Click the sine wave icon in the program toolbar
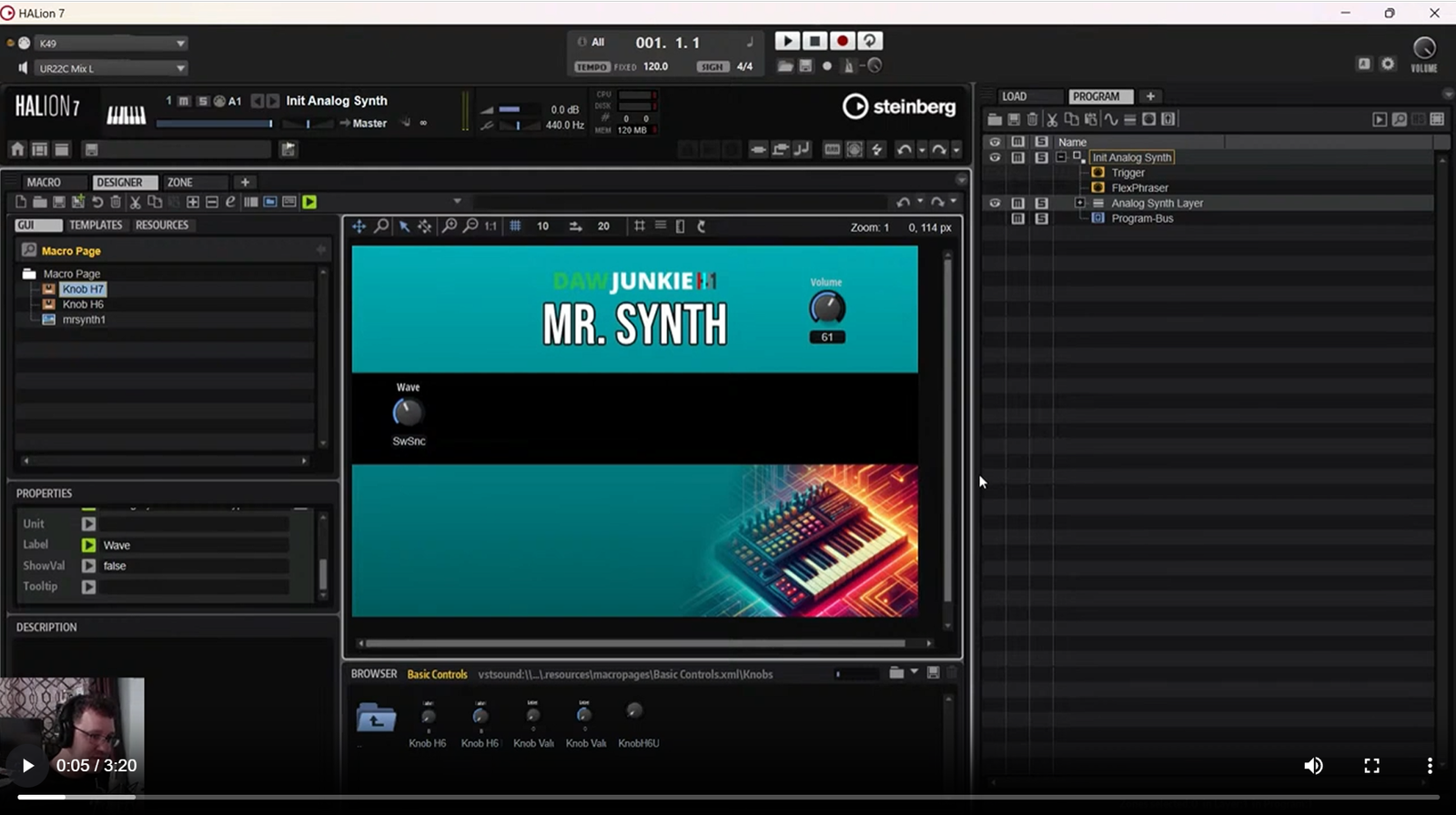This screenshot has width=1456, height=815. click(x=1110, y=119)
